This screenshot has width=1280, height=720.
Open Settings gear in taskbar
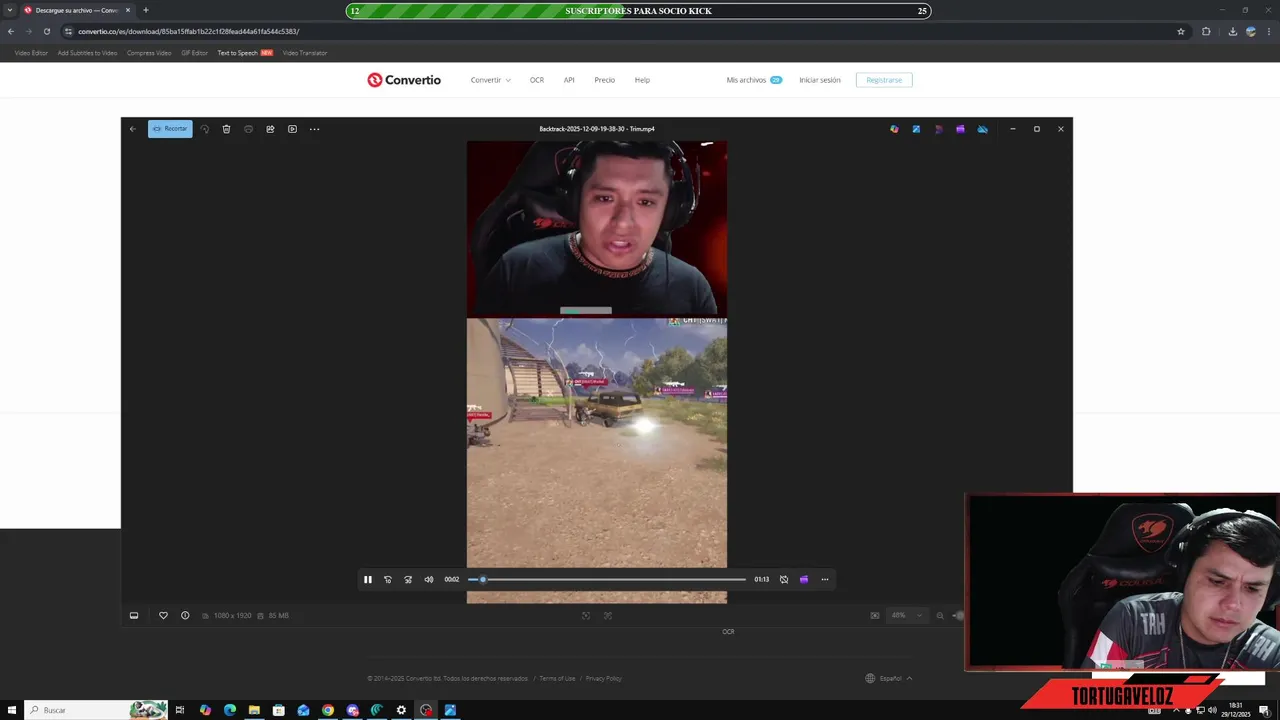(401, 710)
